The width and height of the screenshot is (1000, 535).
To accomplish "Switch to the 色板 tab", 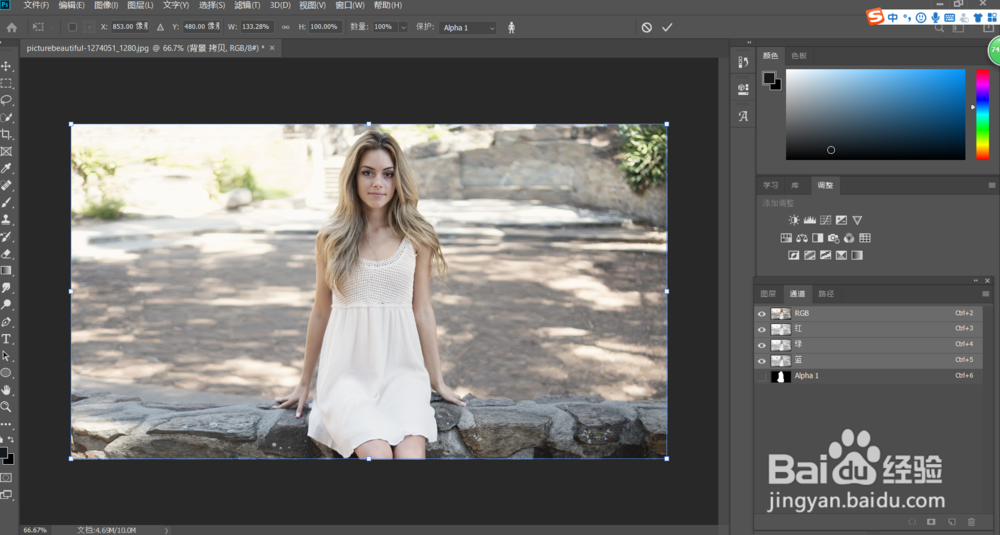I will (799, 55).
